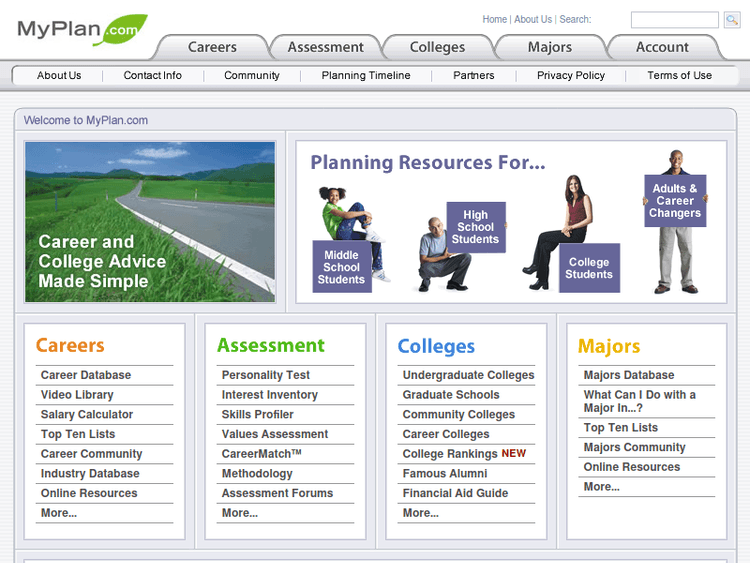Open the Assessment tab
This screenshot has height=563, width=750.
pyautogui.click(x=325, y=47)
